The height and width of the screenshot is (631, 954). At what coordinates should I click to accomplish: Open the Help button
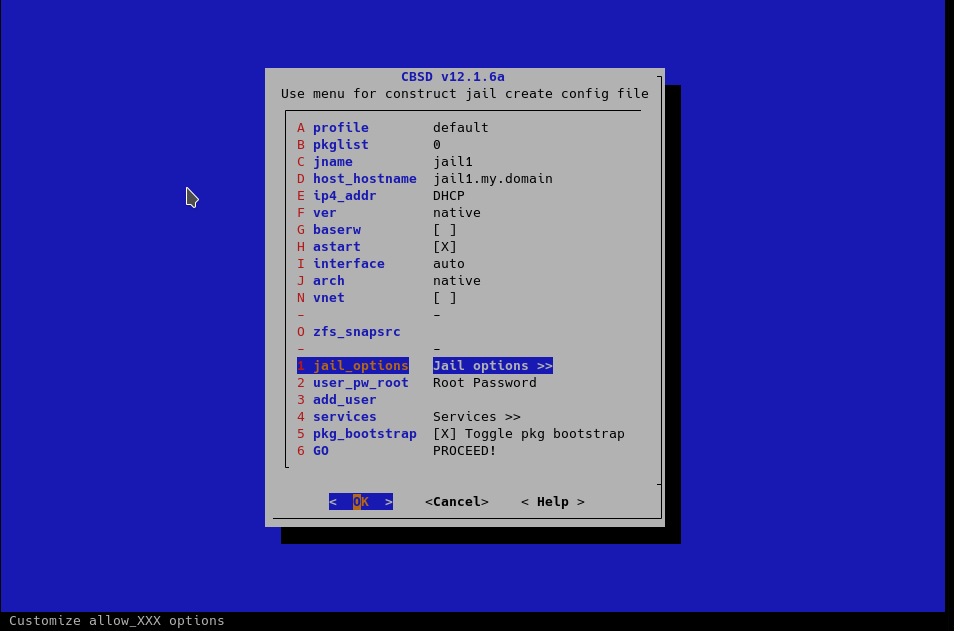(553, 502)
